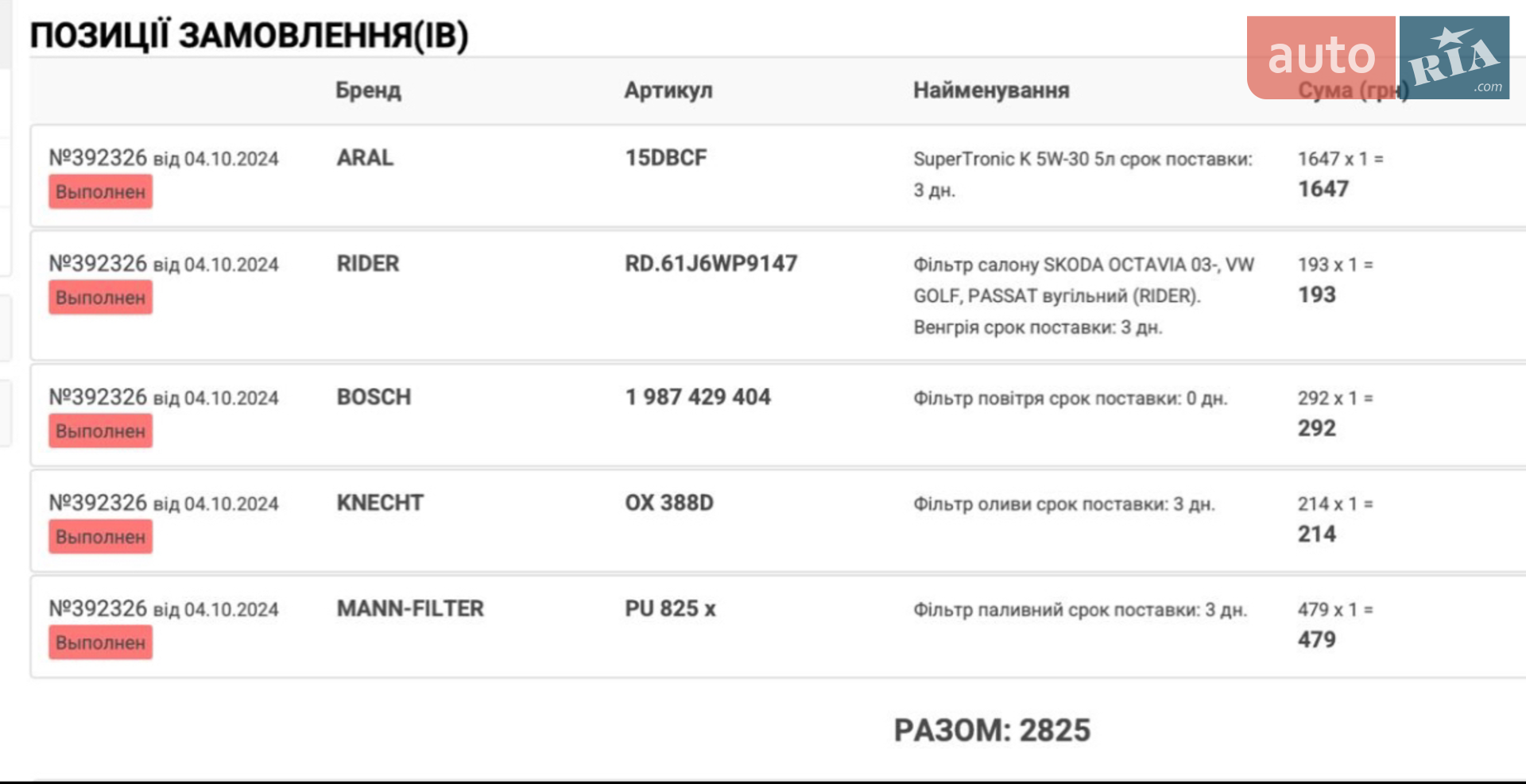
Task: Click the Артикул column header
Action: click(x=668, y=91)
